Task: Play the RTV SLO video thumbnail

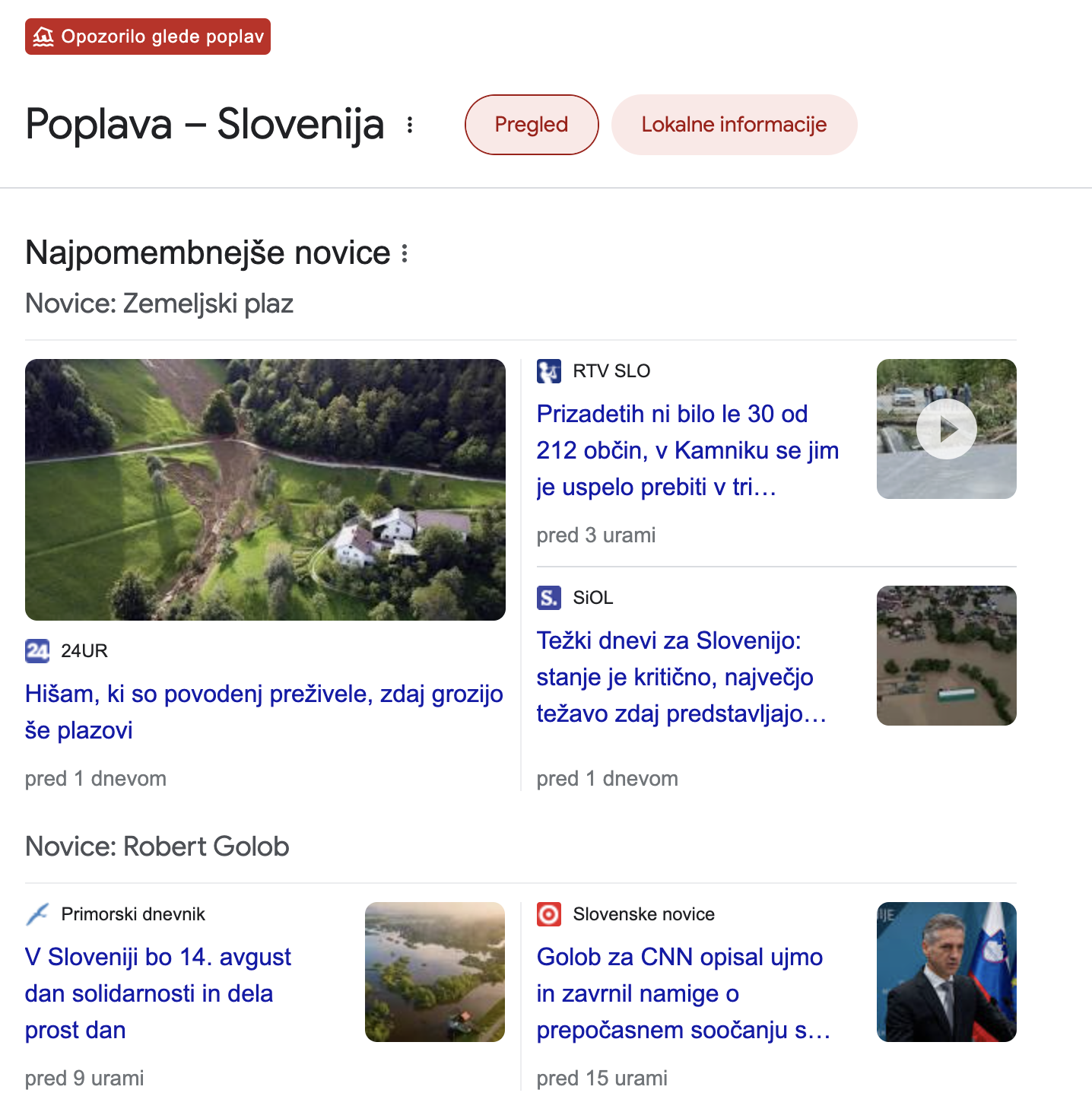Action: pos(946,429)
